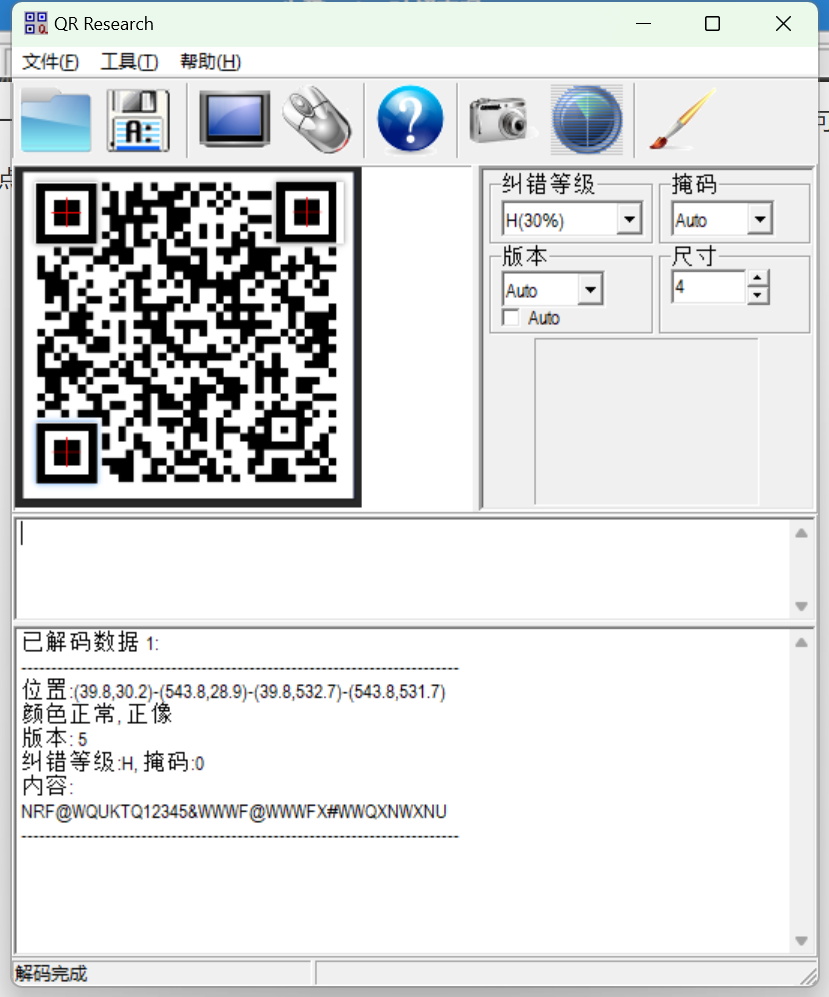The height and width of the screenshot is (997, 829).
Task: Click the screen capture monitor icon
Action: tap(235, 119)
